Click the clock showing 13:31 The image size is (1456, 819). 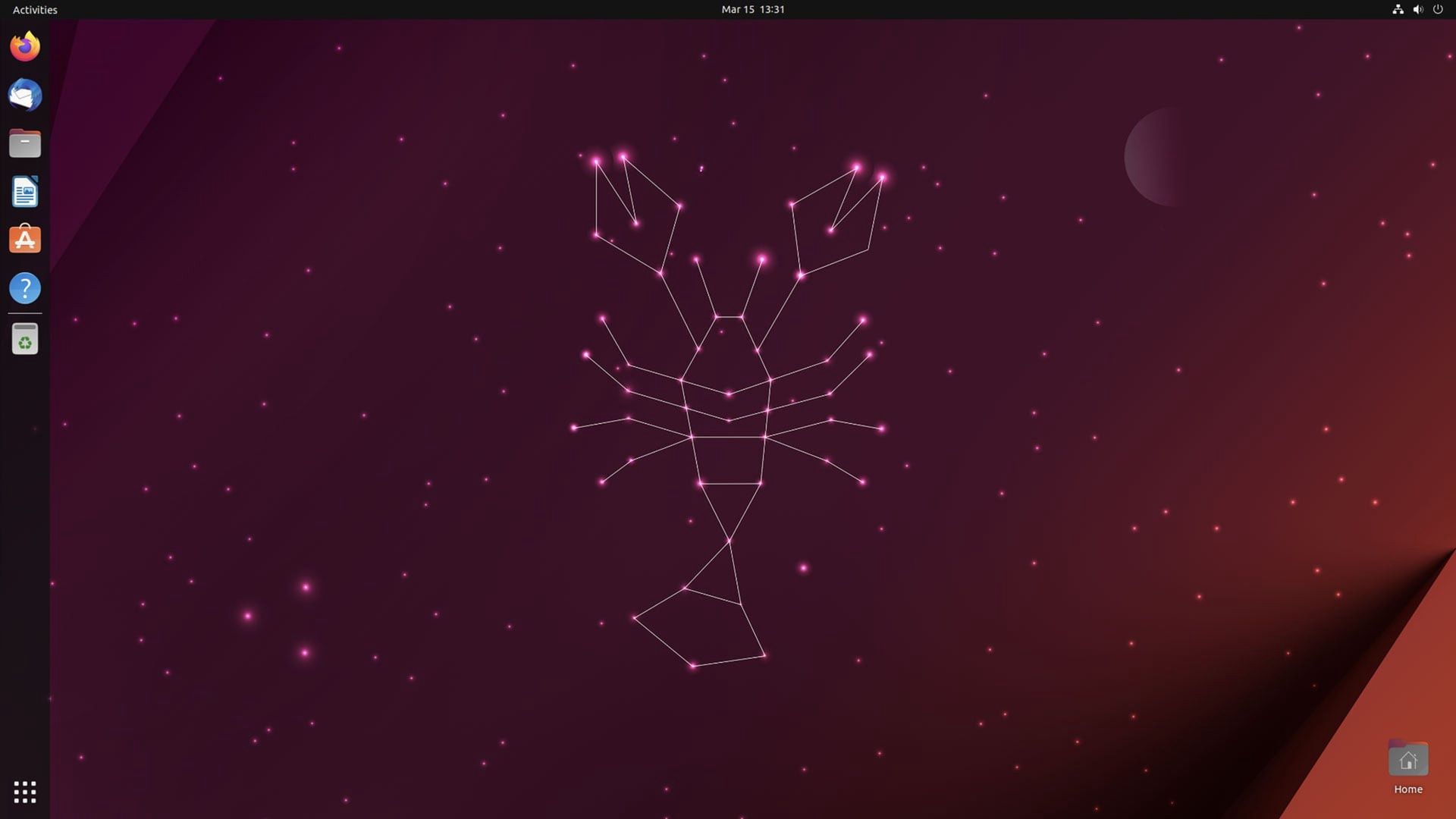coord(771,10)
